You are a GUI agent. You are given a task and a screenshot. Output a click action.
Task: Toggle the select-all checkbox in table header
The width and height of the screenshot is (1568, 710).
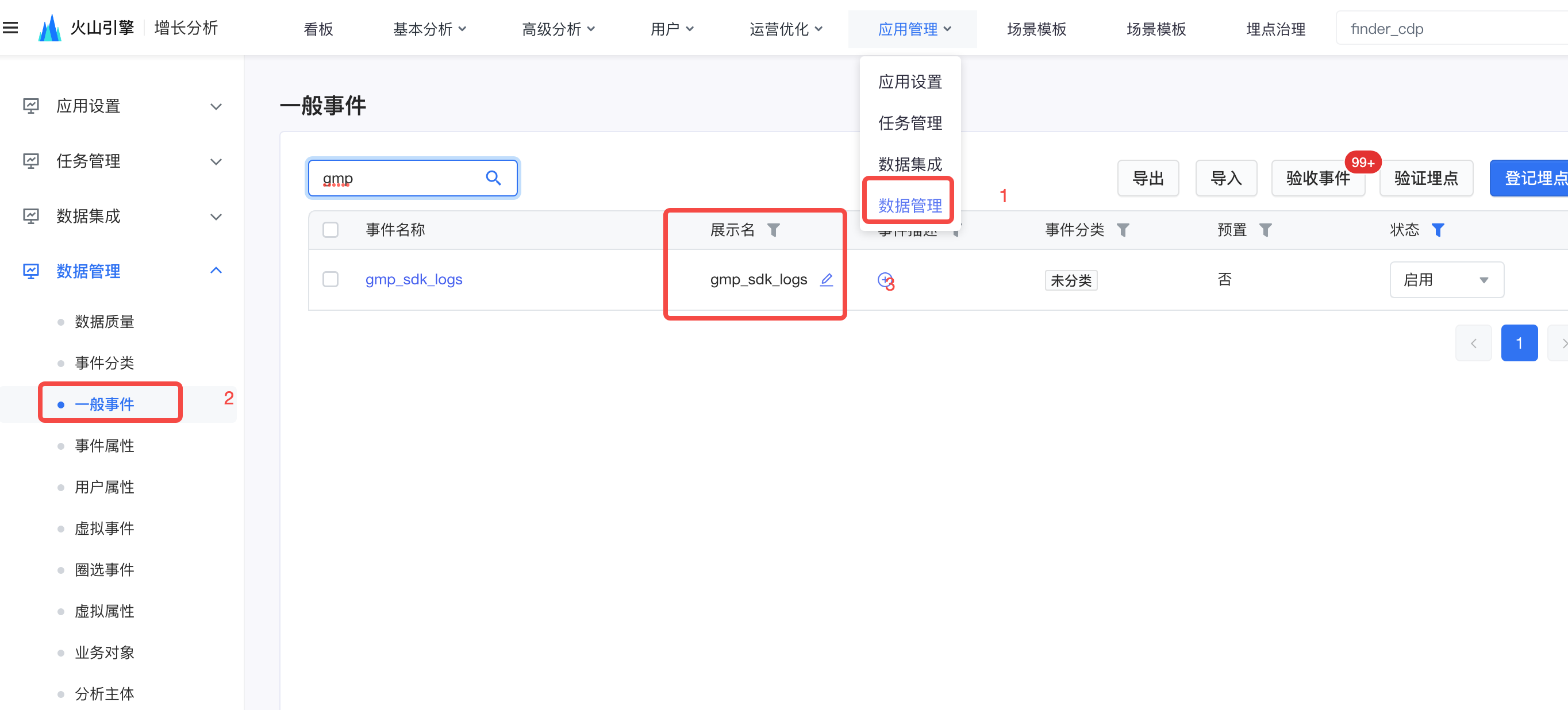330,230
